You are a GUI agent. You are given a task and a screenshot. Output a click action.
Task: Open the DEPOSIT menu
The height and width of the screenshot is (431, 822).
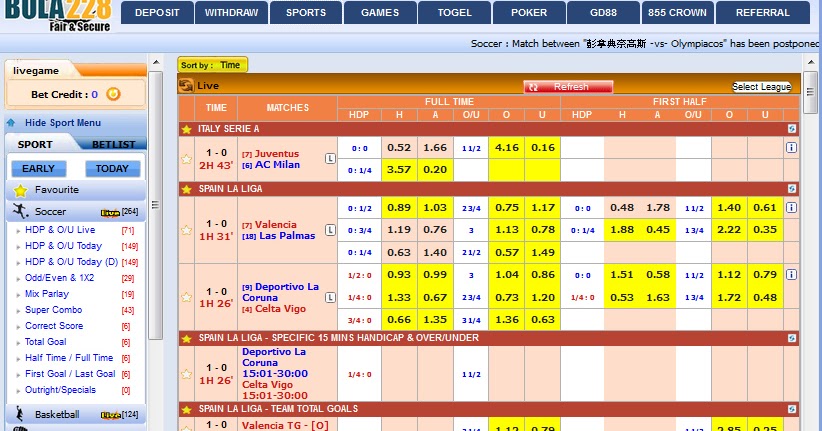tap(157, 13)
